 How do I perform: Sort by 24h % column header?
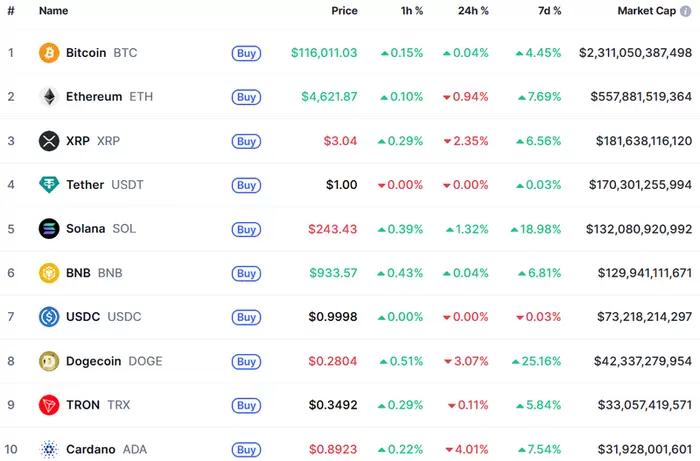pos(471,11)
